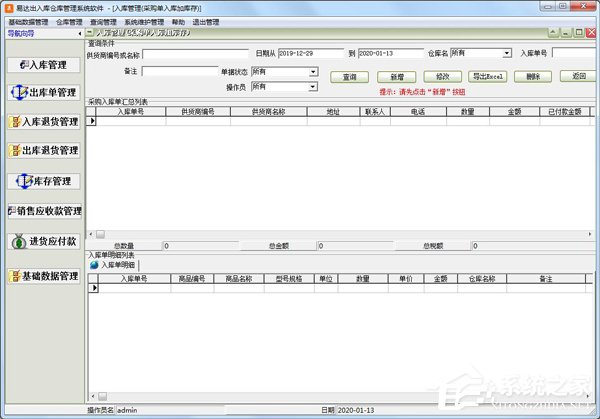The image size is (600, 419).
Task: Click the 型号规格 column header
Action: [289, 279]
